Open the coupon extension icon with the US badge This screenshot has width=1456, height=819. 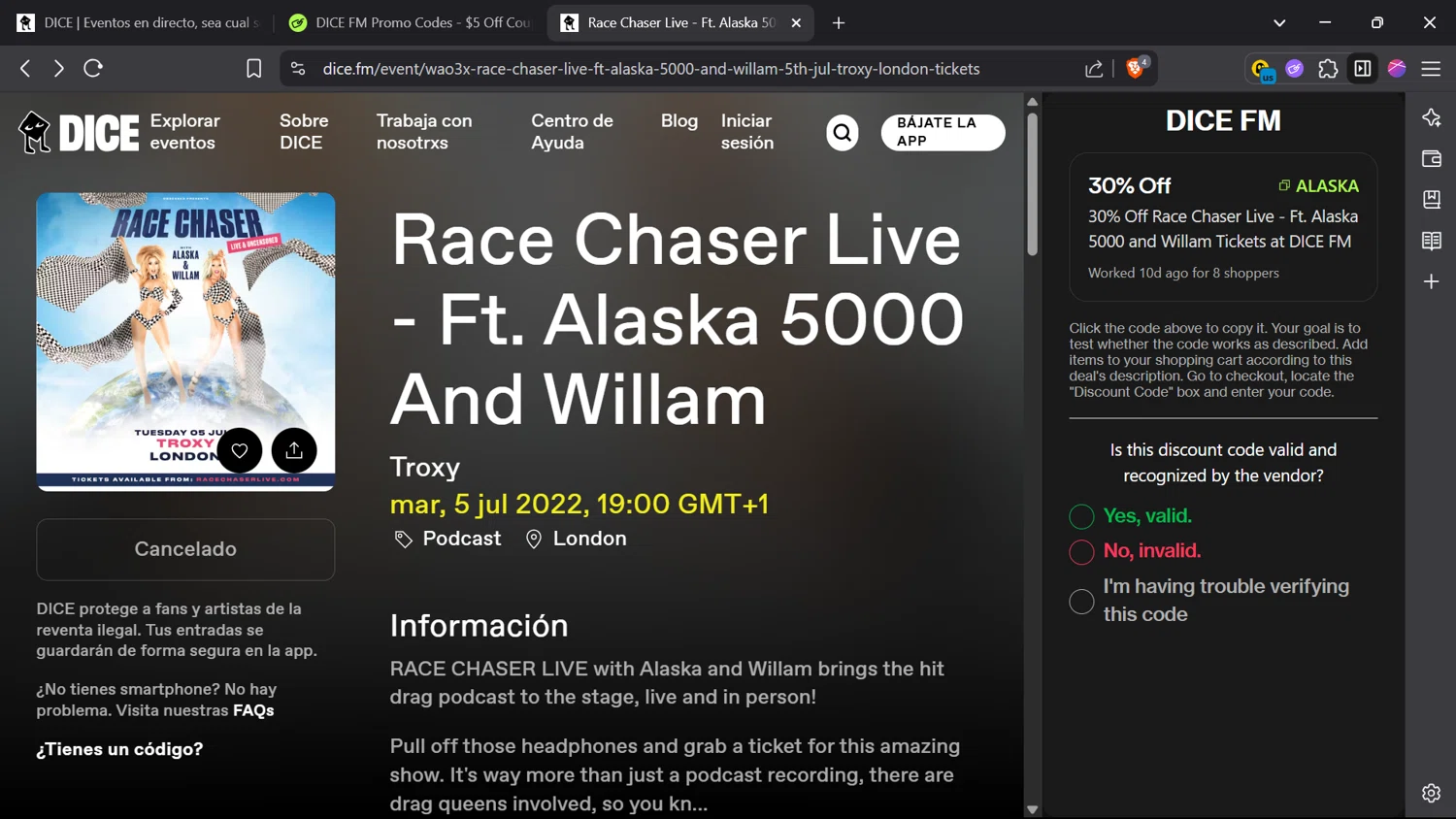(1261, 69)
